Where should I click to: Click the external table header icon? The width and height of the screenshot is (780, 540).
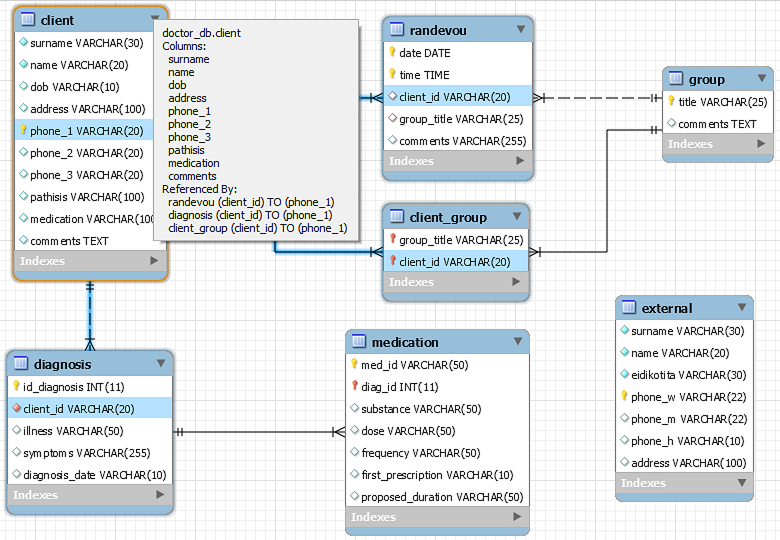(x=629, y=307)
